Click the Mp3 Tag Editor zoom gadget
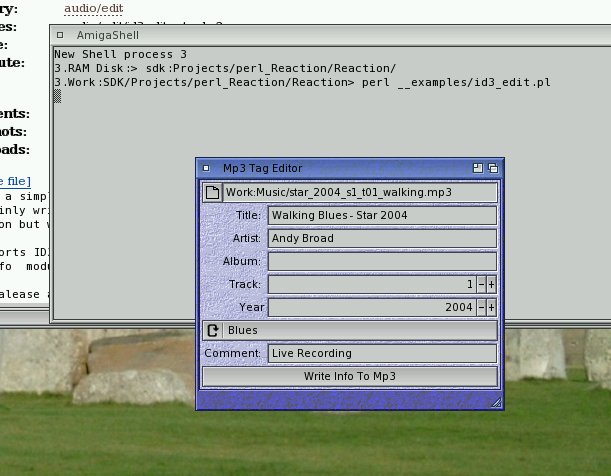The image size is (611, 476). tap(478, 168)
